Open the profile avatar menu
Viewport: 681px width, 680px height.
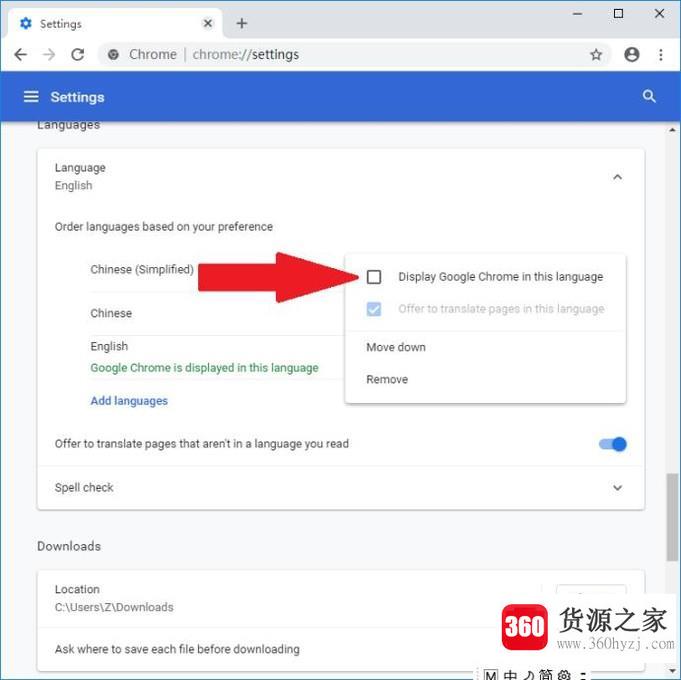631,55
